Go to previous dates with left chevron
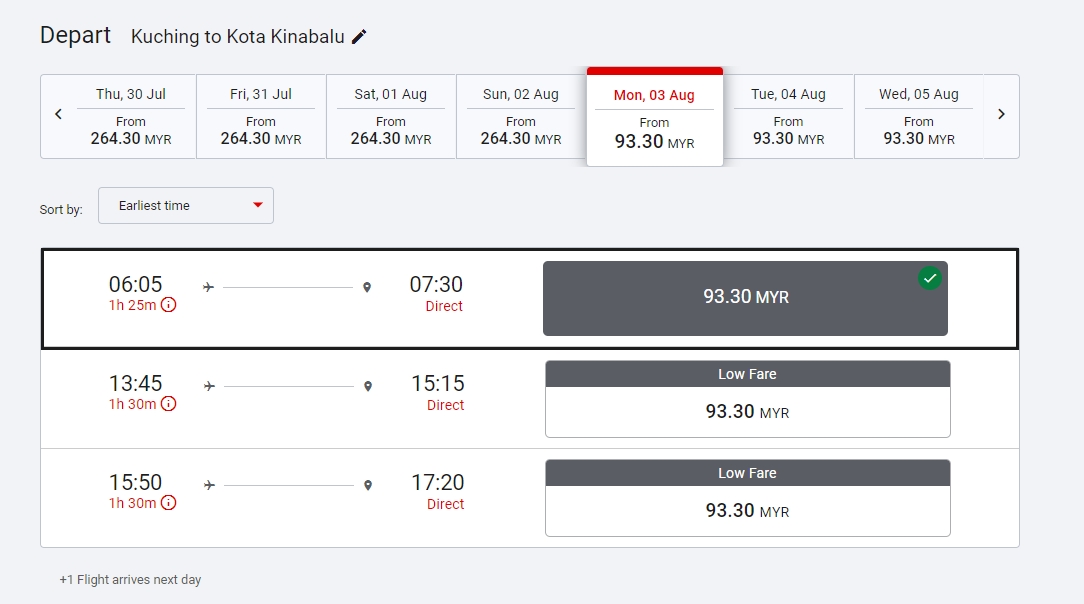The image size is (1084, 604). tap(58, 114)
